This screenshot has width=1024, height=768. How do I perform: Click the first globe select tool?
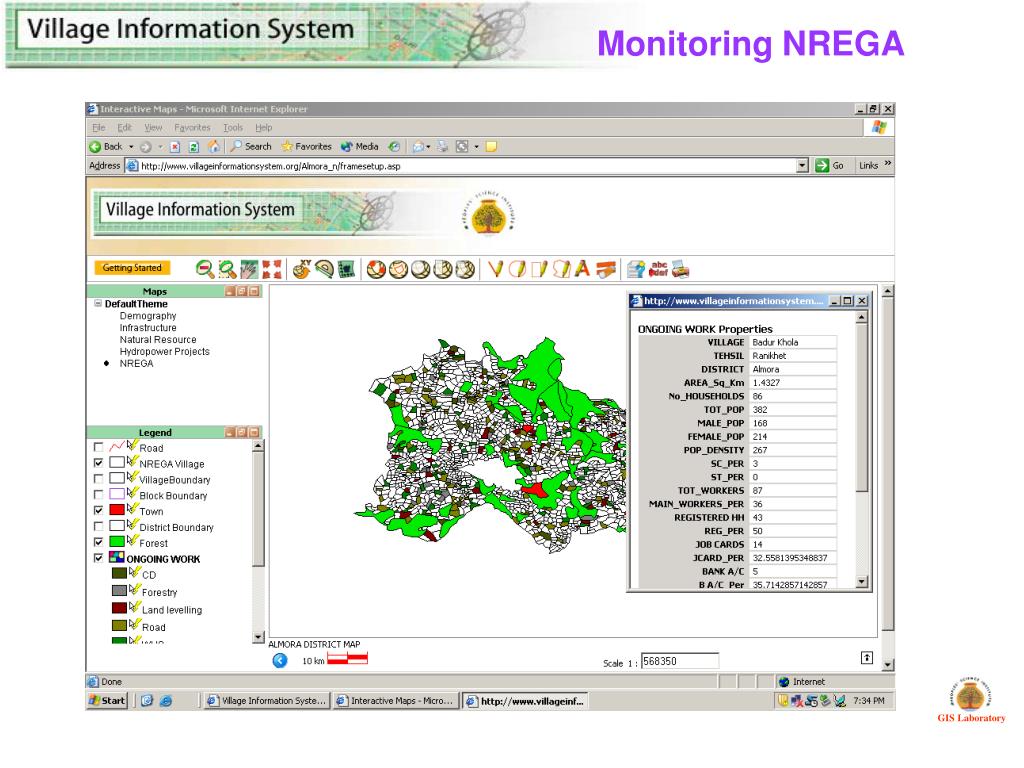[x=376, y=269]
